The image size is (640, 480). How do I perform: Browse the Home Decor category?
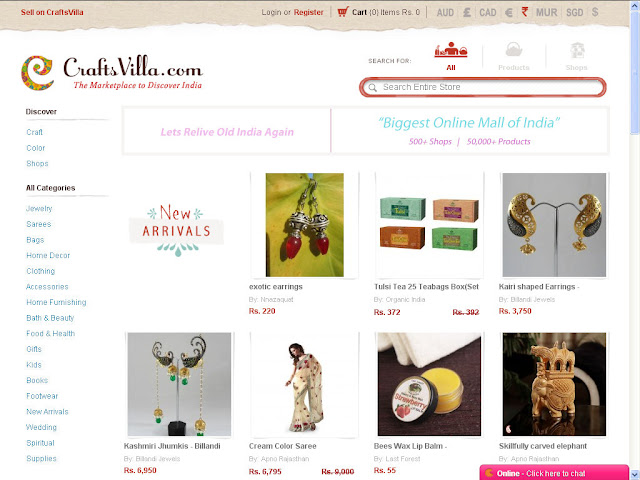tap(48, 256)
